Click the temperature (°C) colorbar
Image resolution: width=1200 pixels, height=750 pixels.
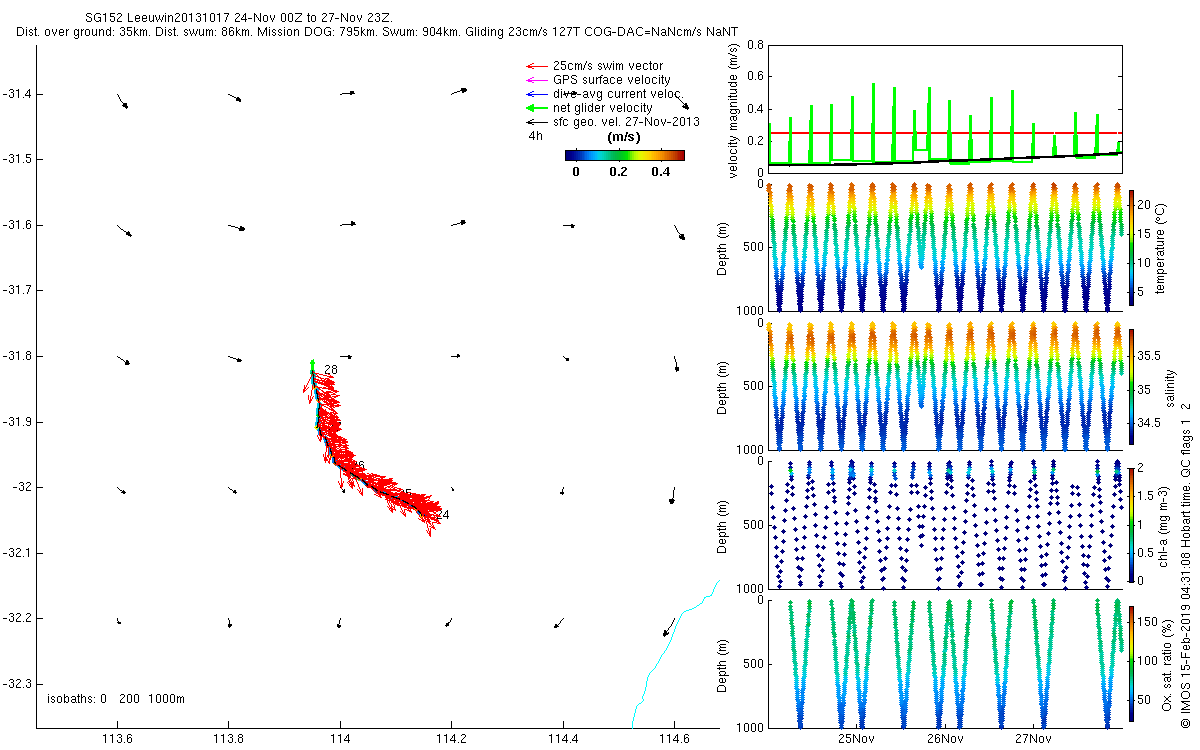(1131, 247)
